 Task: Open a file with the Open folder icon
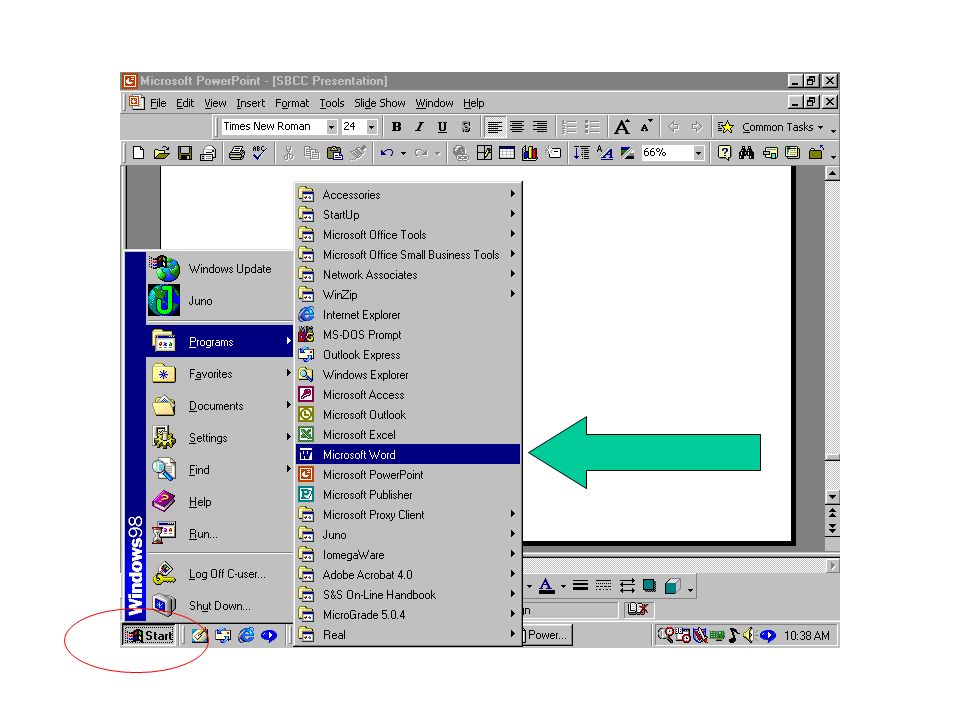[162, 152]
